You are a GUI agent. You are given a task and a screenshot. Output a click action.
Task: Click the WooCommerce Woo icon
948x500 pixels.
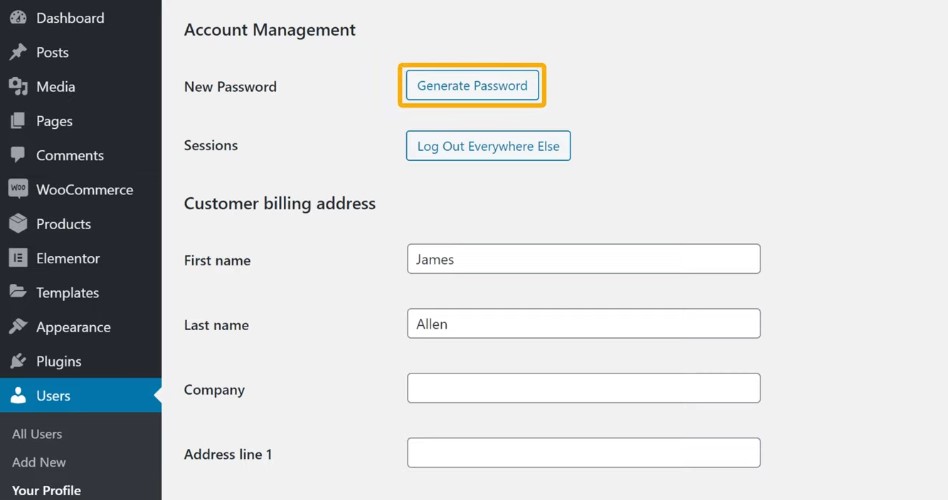18,189
